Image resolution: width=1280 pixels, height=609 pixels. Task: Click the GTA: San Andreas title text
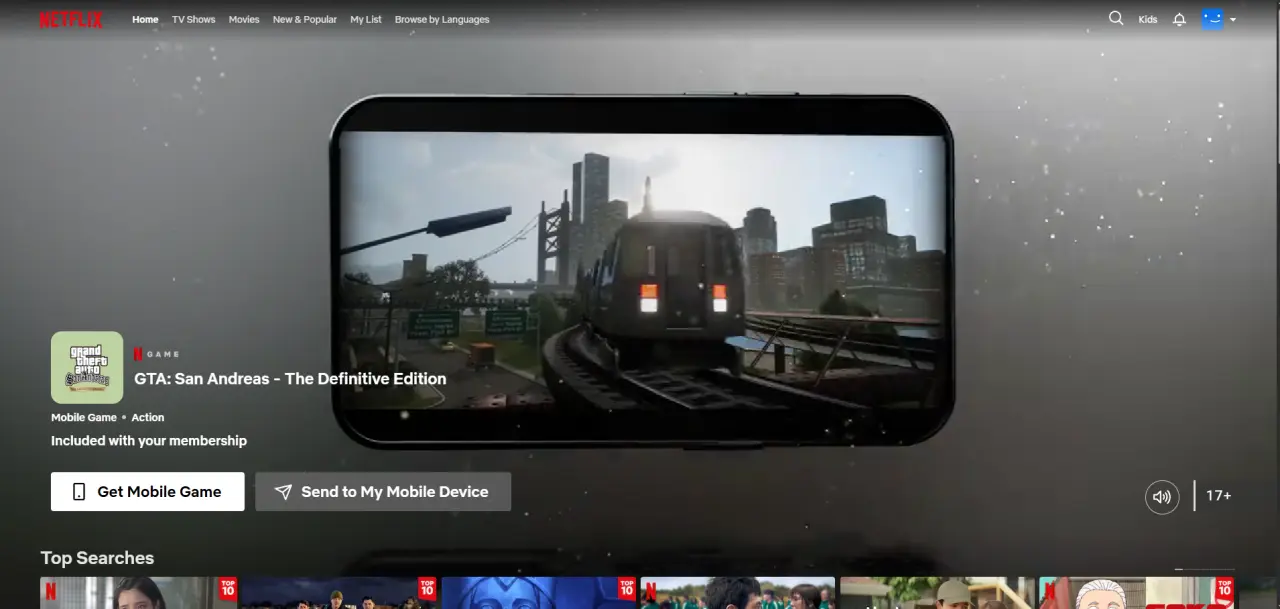point(290,379)
